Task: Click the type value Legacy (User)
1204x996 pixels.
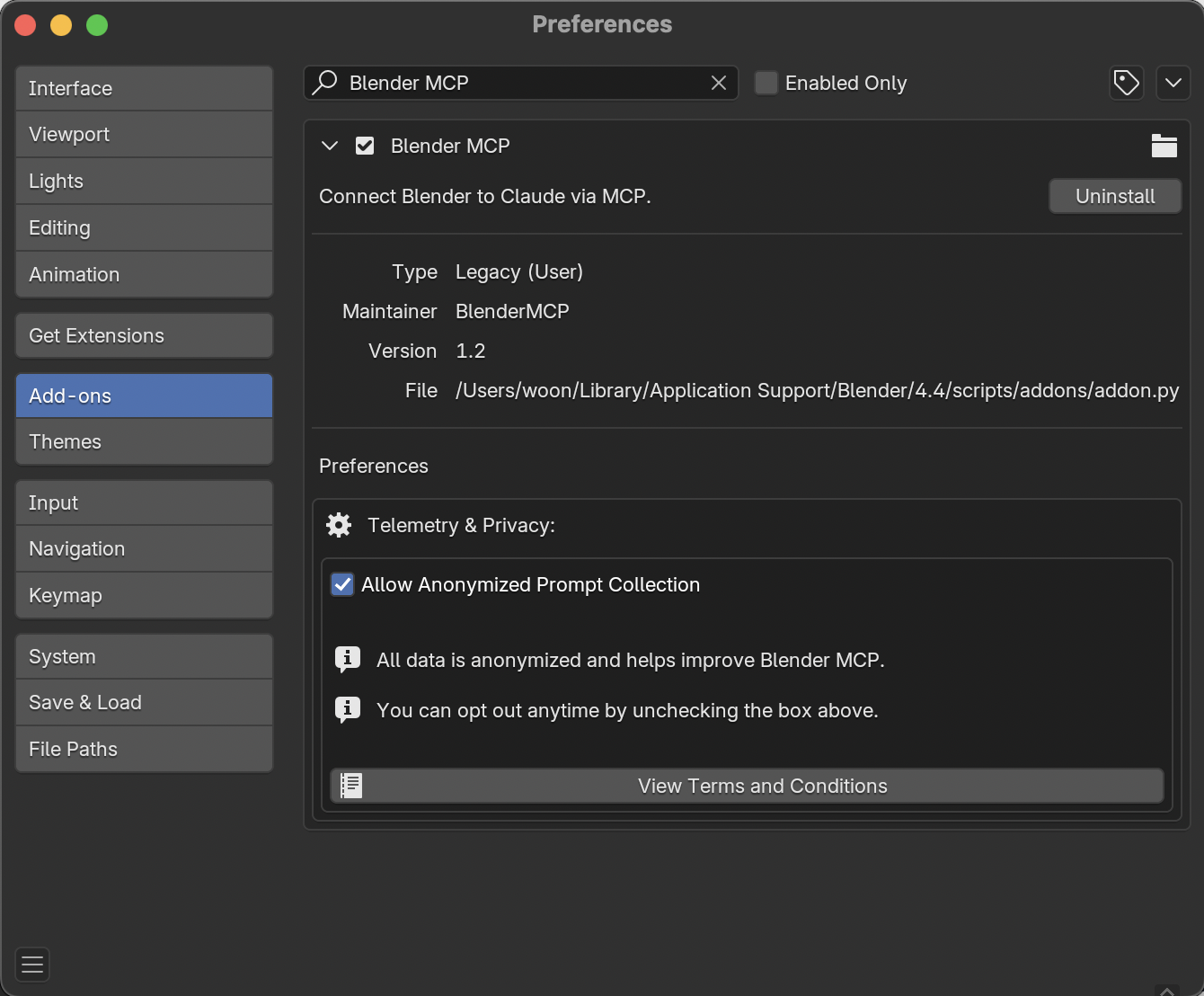Action: point(519,271)
